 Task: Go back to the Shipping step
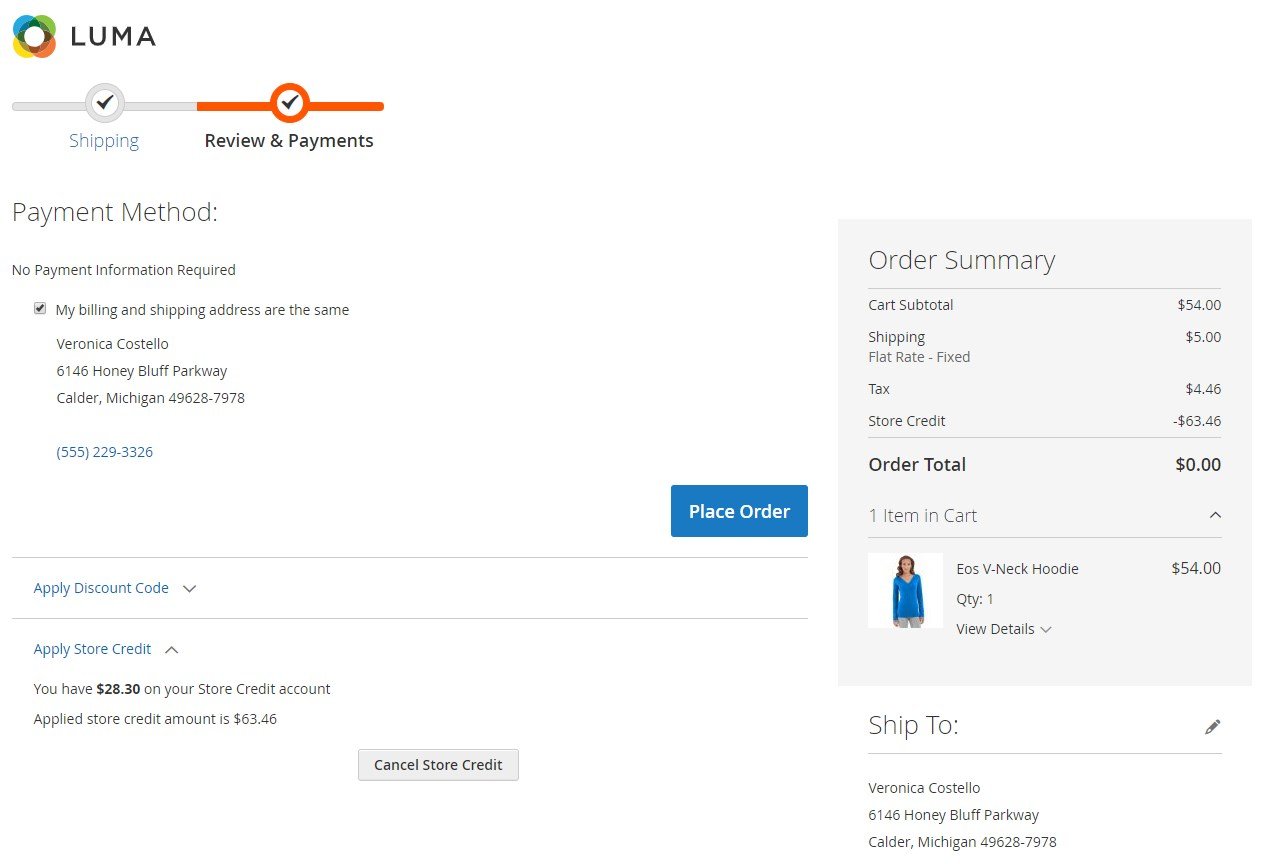click(104, 141)
